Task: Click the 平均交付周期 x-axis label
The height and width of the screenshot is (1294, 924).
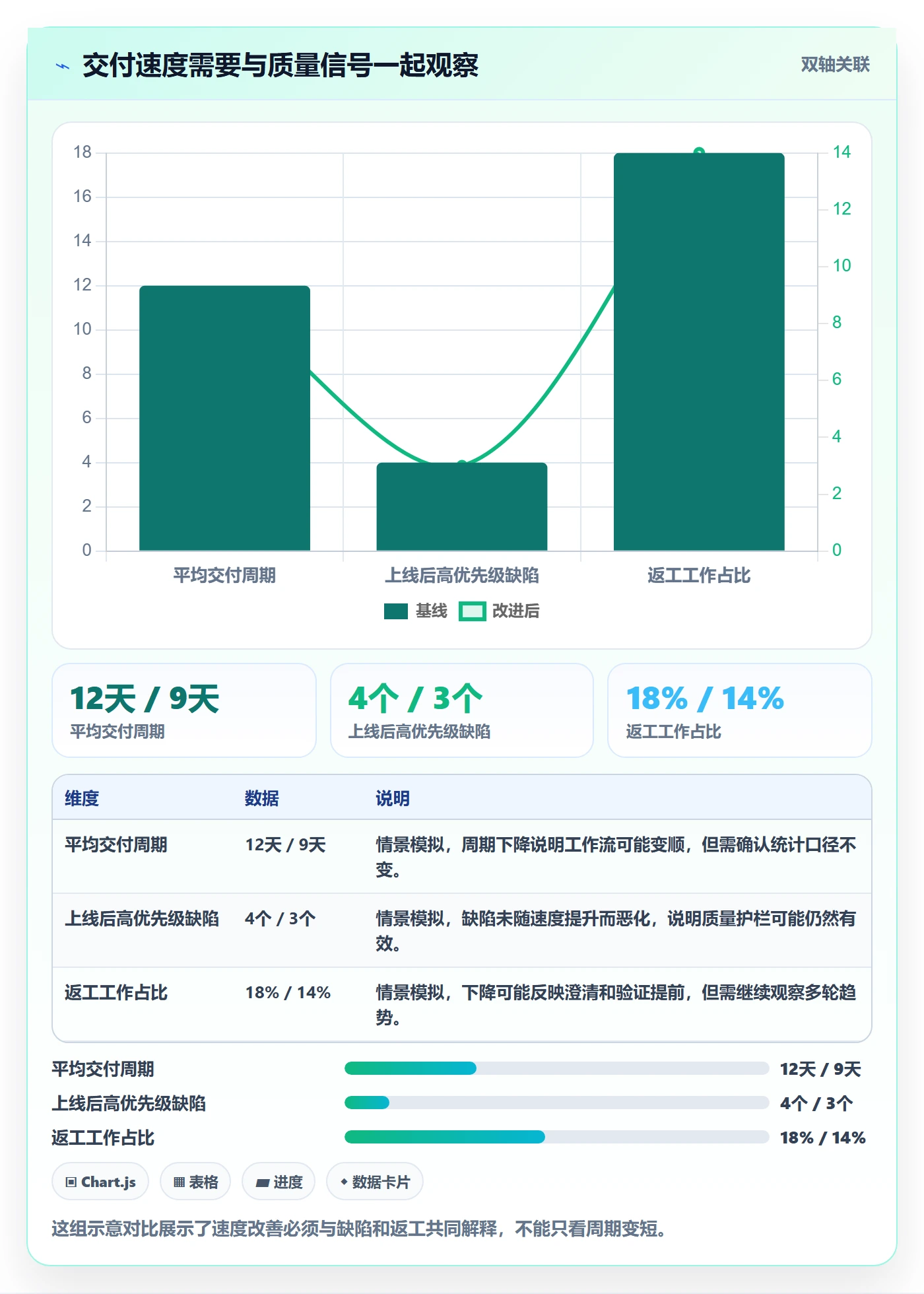Action: point(224,575)
